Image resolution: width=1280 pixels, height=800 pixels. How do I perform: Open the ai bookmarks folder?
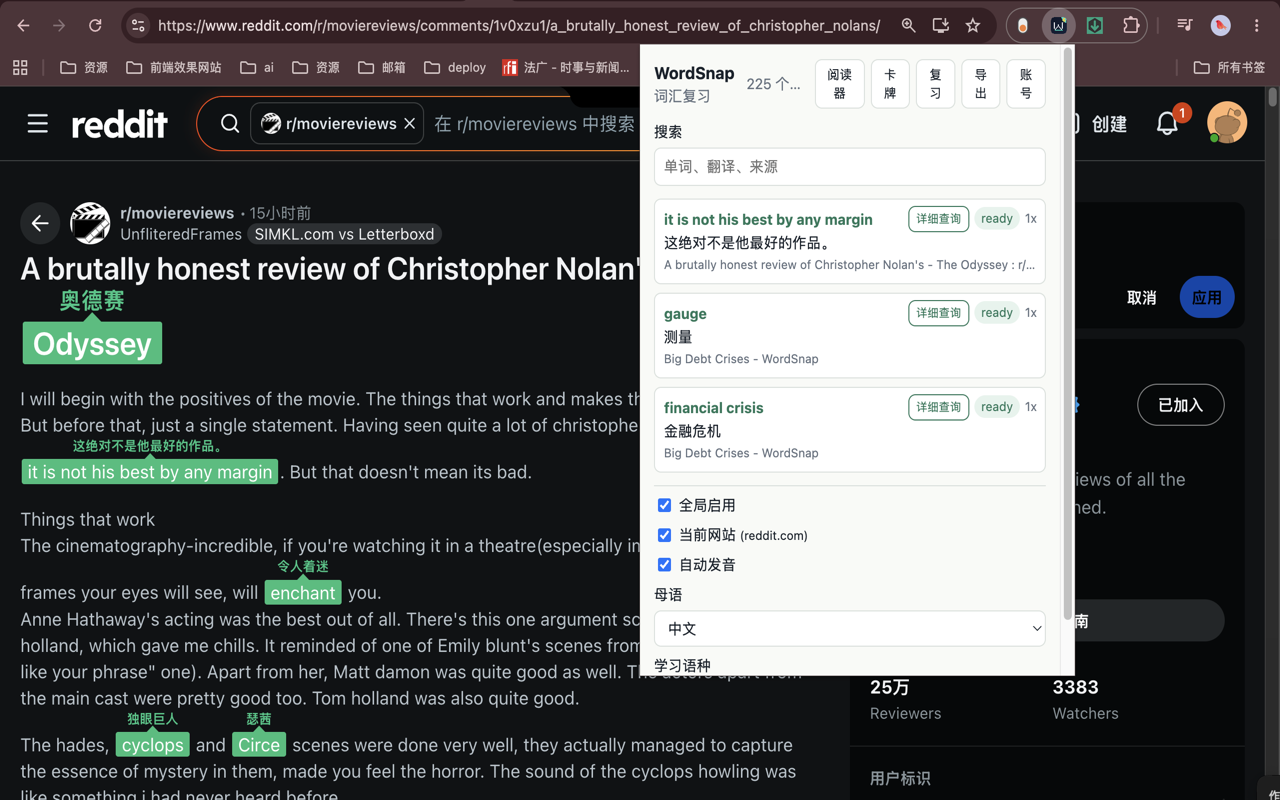(x=256, y=68)
